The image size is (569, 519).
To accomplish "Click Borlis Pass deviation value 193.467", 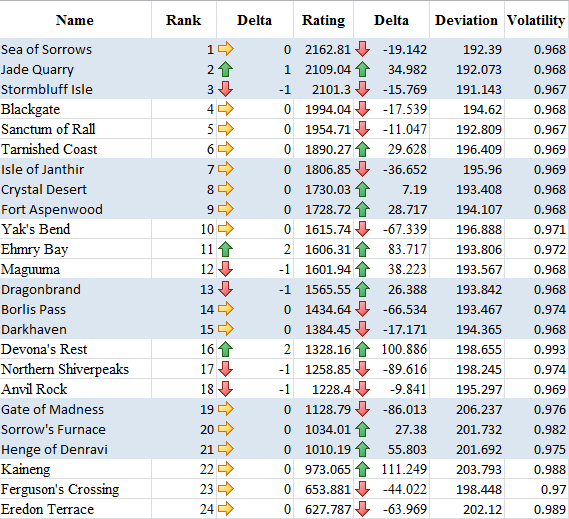I will point(479,309).
